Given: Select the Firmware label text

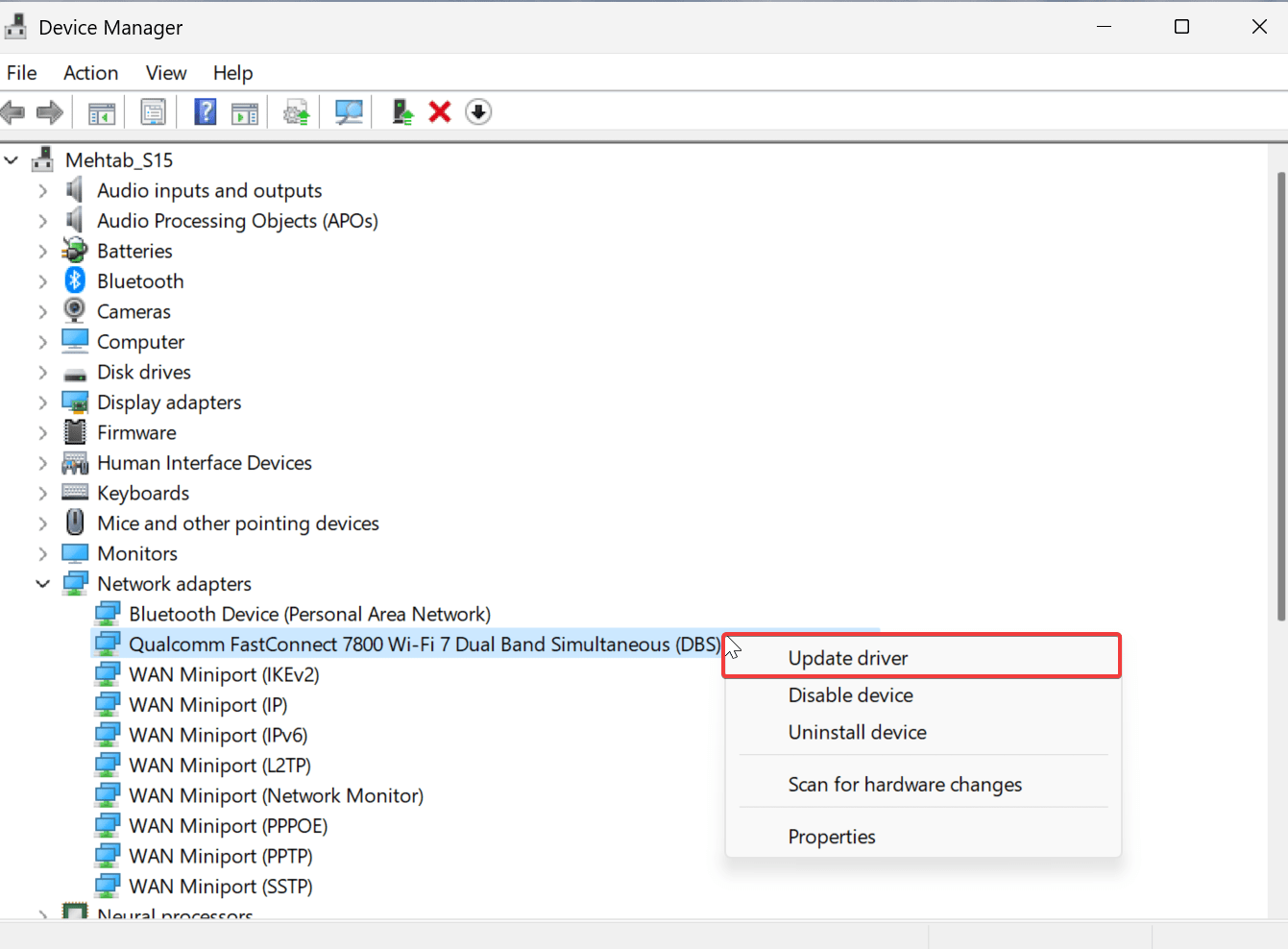Looking at the screenshot, I should click(136, 432).
